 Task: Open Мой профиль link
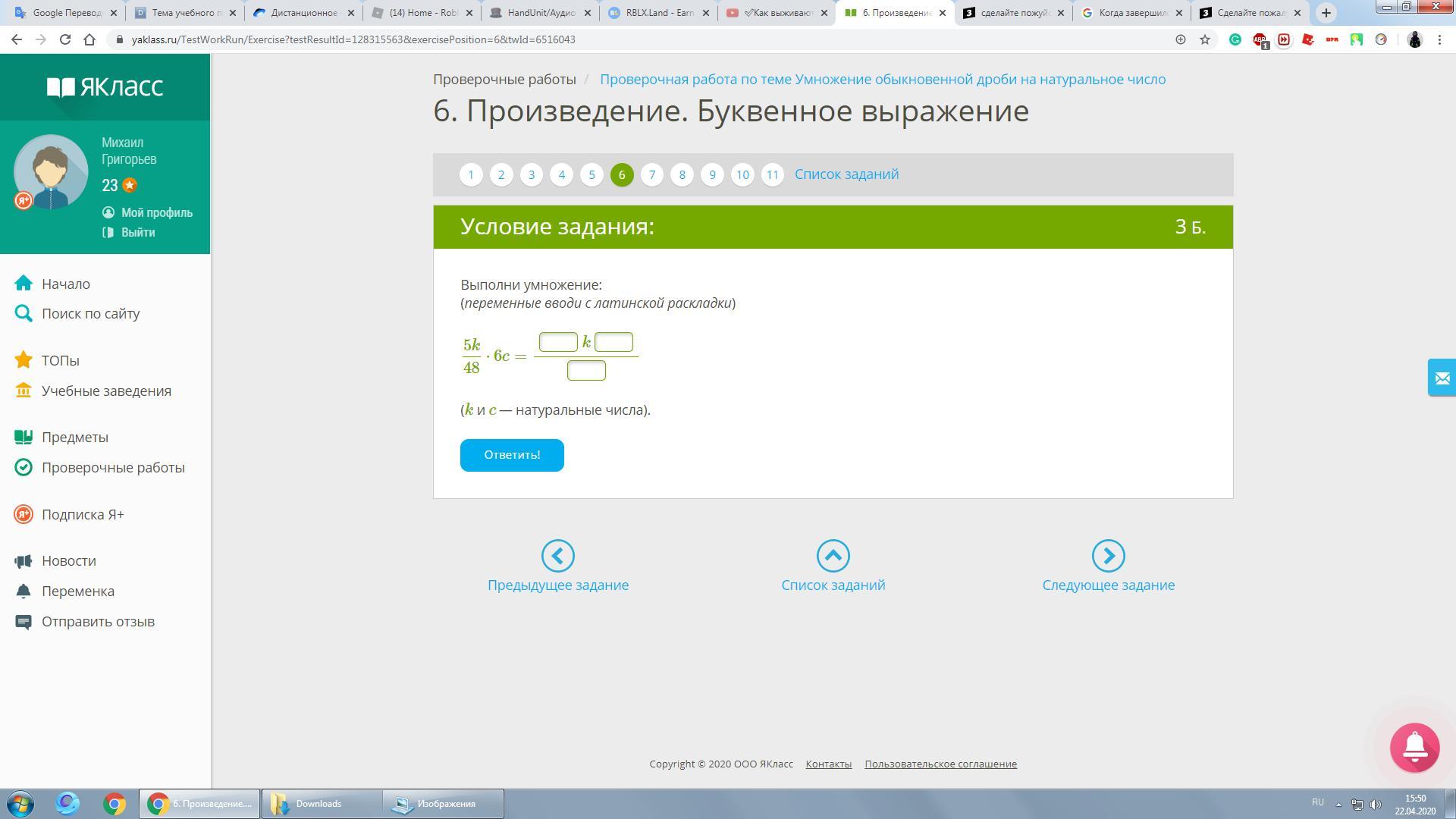(x=156, y=212)
